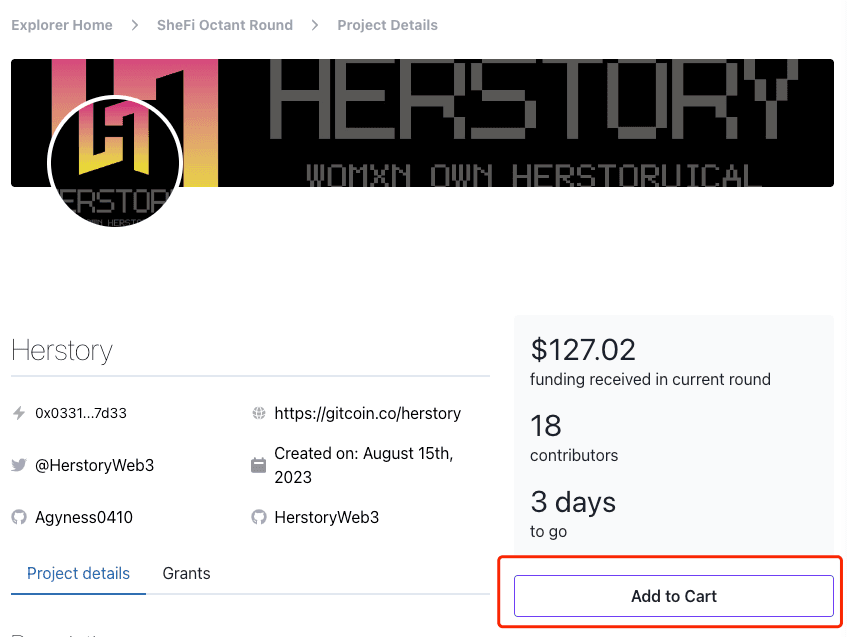
Task: Click GitHub icon beside HerstoryWeb3
Action: [x=259, y=517]
